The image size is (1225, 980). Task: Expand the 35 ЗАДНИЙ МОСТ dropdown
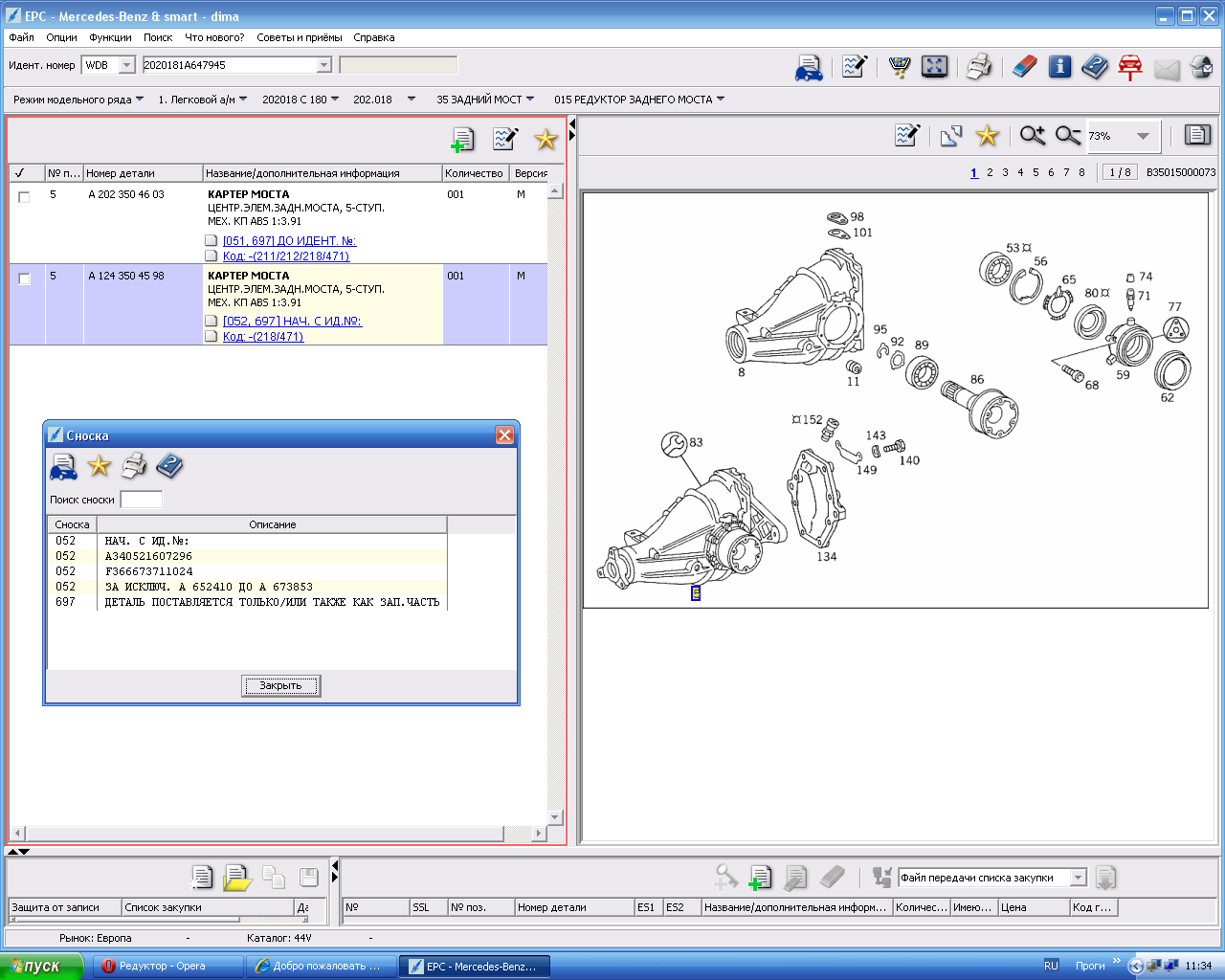pyautogui.click(x=485, y=100)
